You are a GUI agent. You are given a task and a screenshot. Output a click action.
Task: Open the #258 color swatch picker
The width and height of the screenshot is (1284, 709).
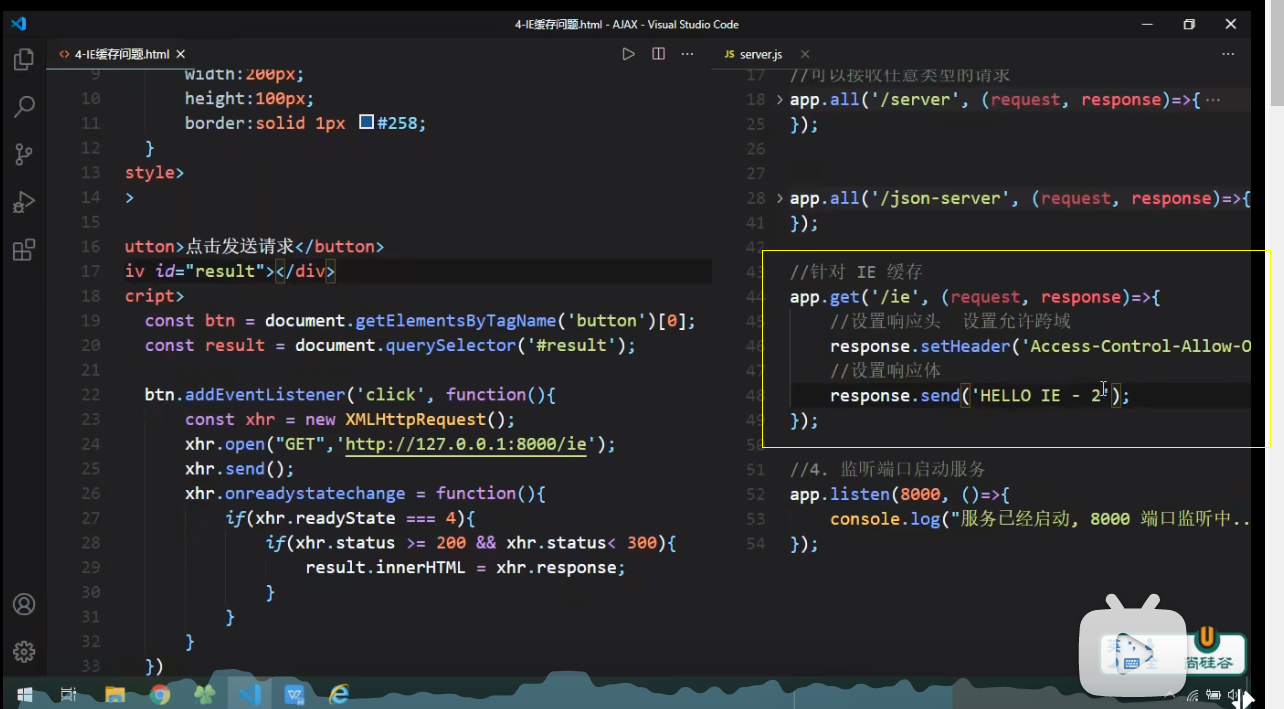coord(366,123)
